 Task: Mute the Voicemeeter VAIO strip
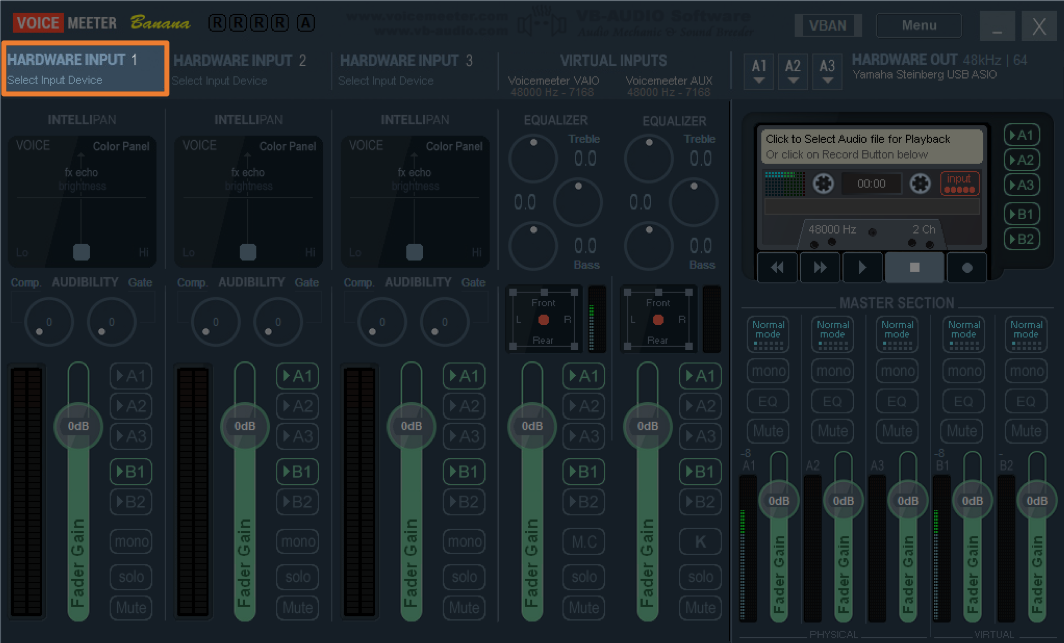584,607
